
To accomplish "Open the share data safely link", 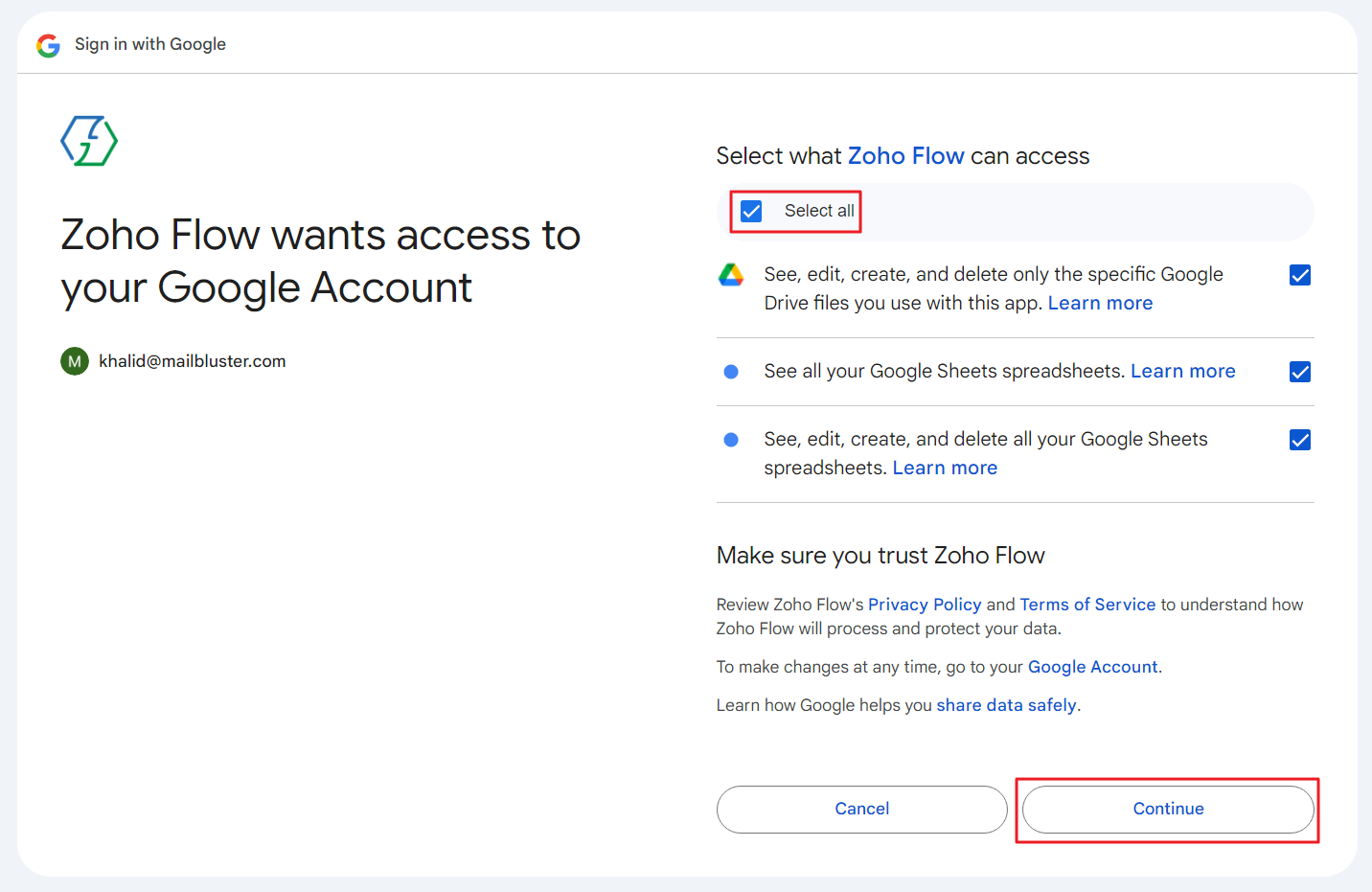I will click(x=1006, y=705).
